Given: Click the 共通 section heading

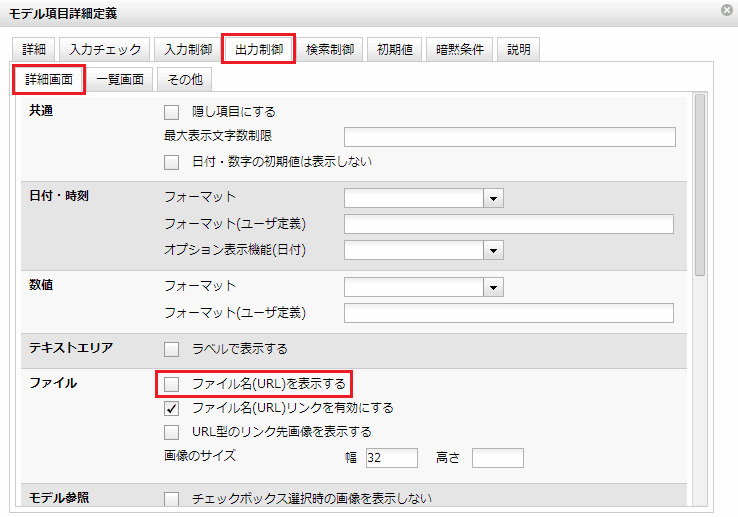Looking at the screenshot, I should point(41,111).
